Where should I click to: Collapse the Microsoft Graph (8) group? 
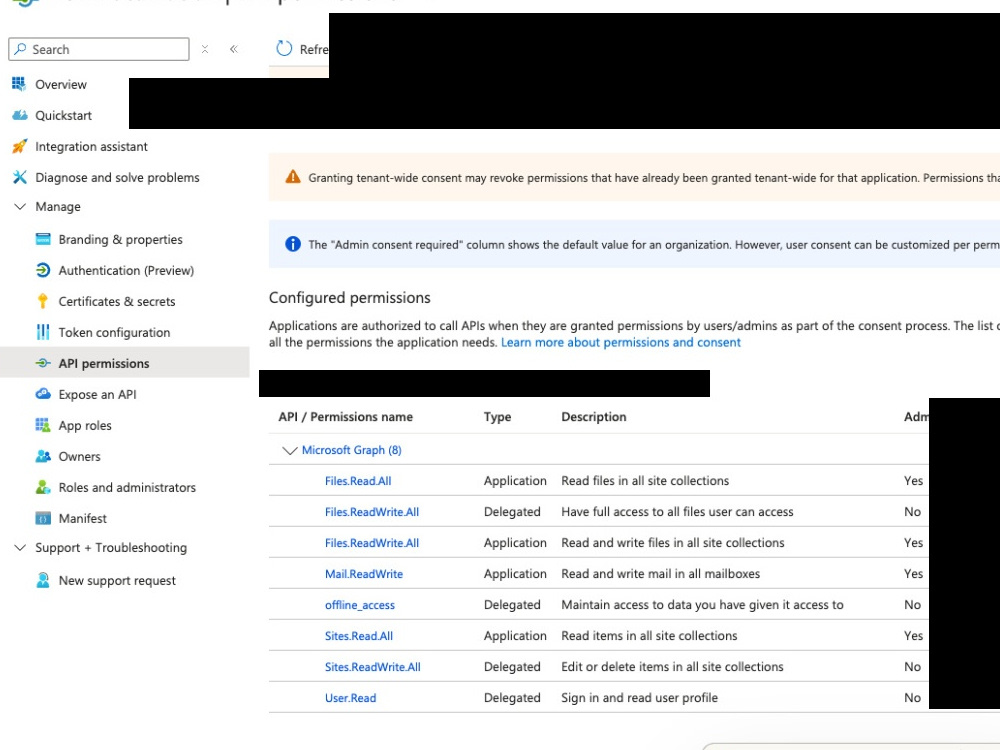click(x=290, y=450)
